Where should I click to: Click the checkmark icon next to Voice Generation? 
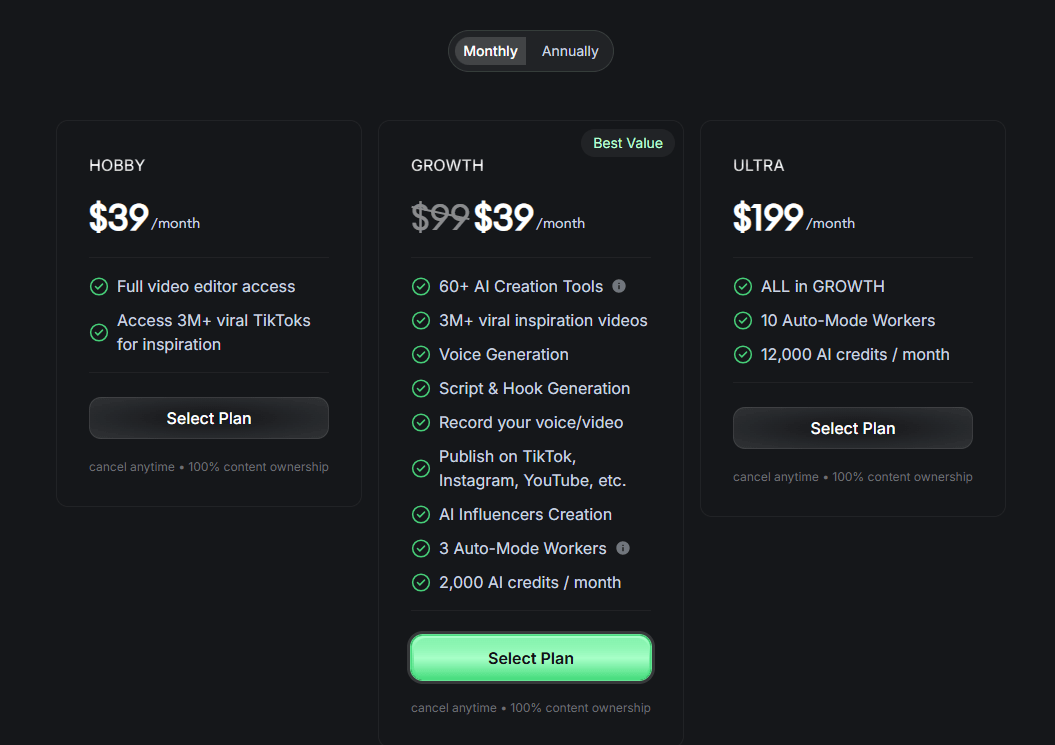tap(420, 354)
